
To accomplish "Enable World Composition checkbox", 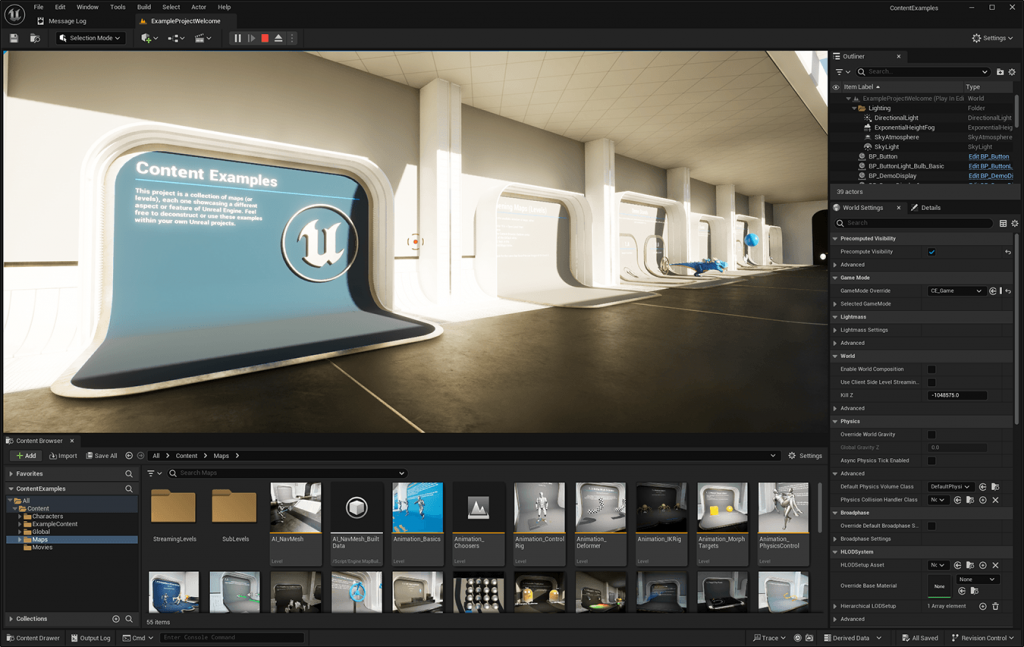I will 932,368.
